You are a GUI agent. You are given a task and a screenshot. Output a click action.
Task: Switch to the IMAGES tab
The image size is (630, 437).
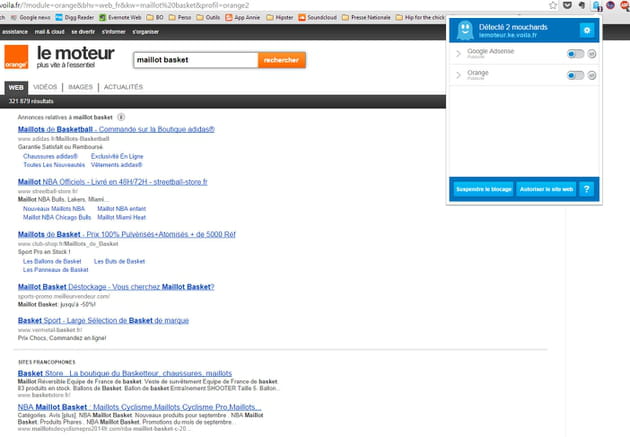pos(80,87)
